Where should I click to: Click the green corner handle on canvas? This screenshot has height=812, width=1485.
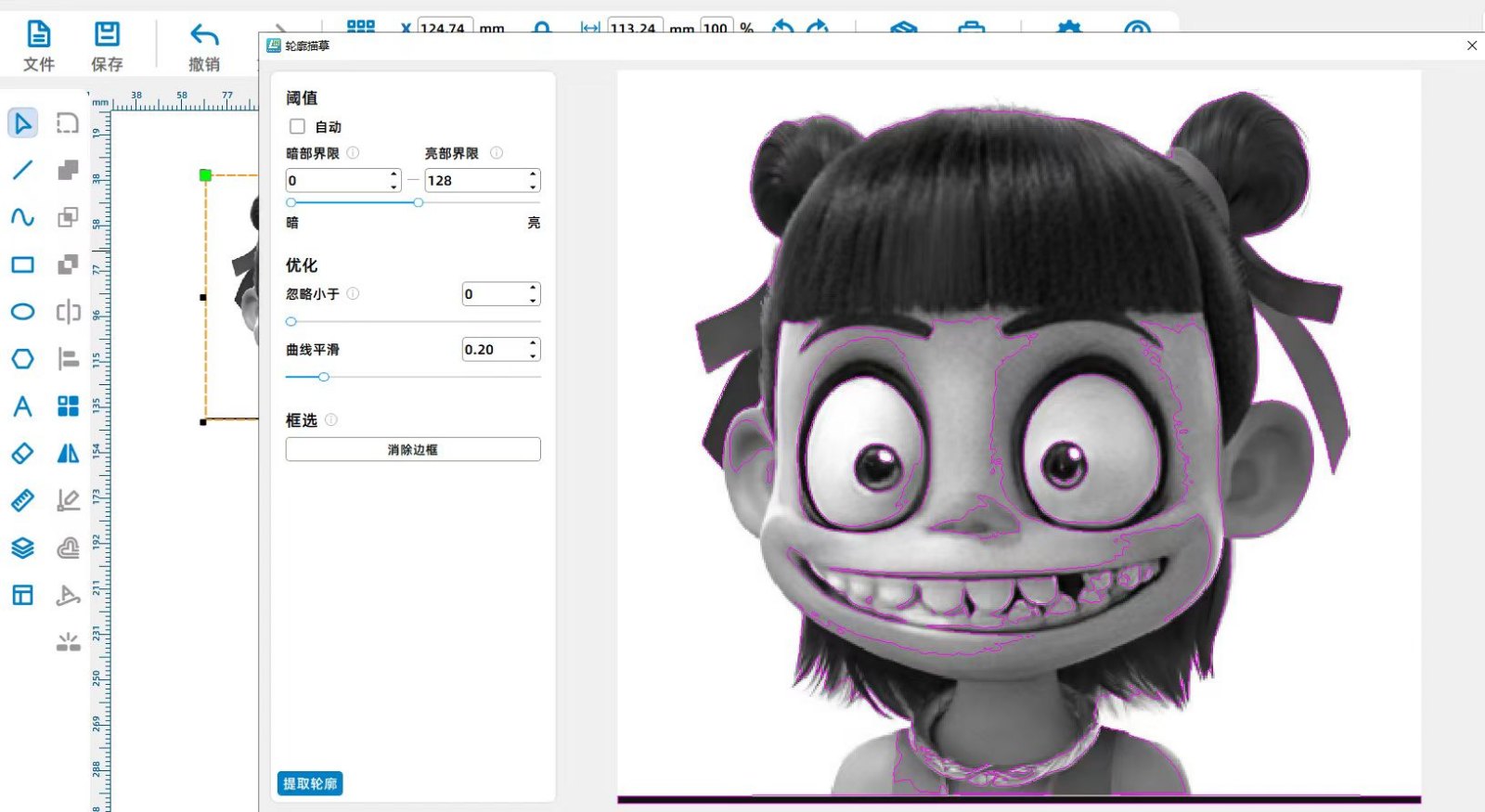(206, 174)
